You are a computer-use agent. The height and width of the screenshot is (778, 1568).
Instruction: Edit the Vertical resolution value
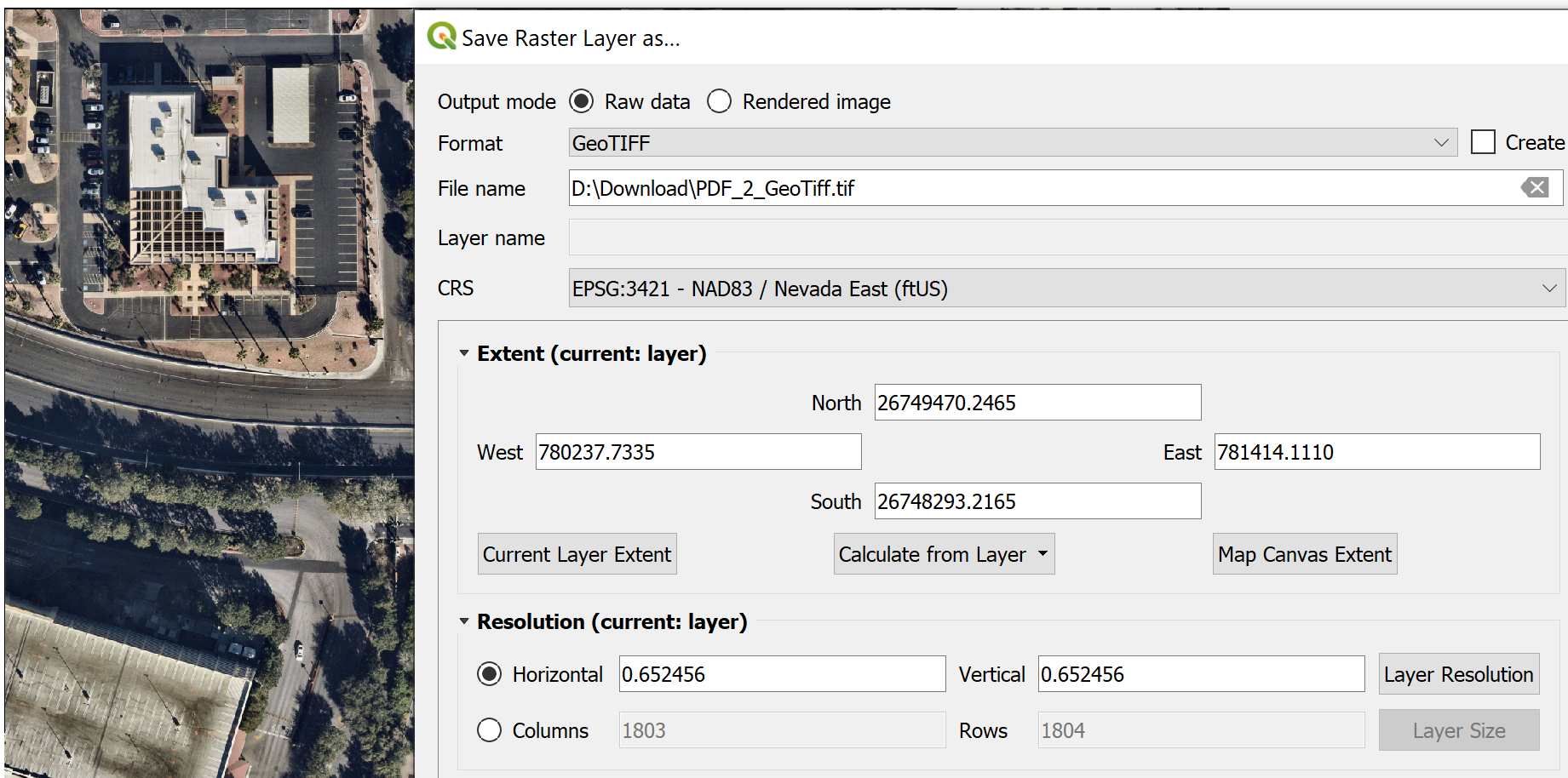point(1200,673)
